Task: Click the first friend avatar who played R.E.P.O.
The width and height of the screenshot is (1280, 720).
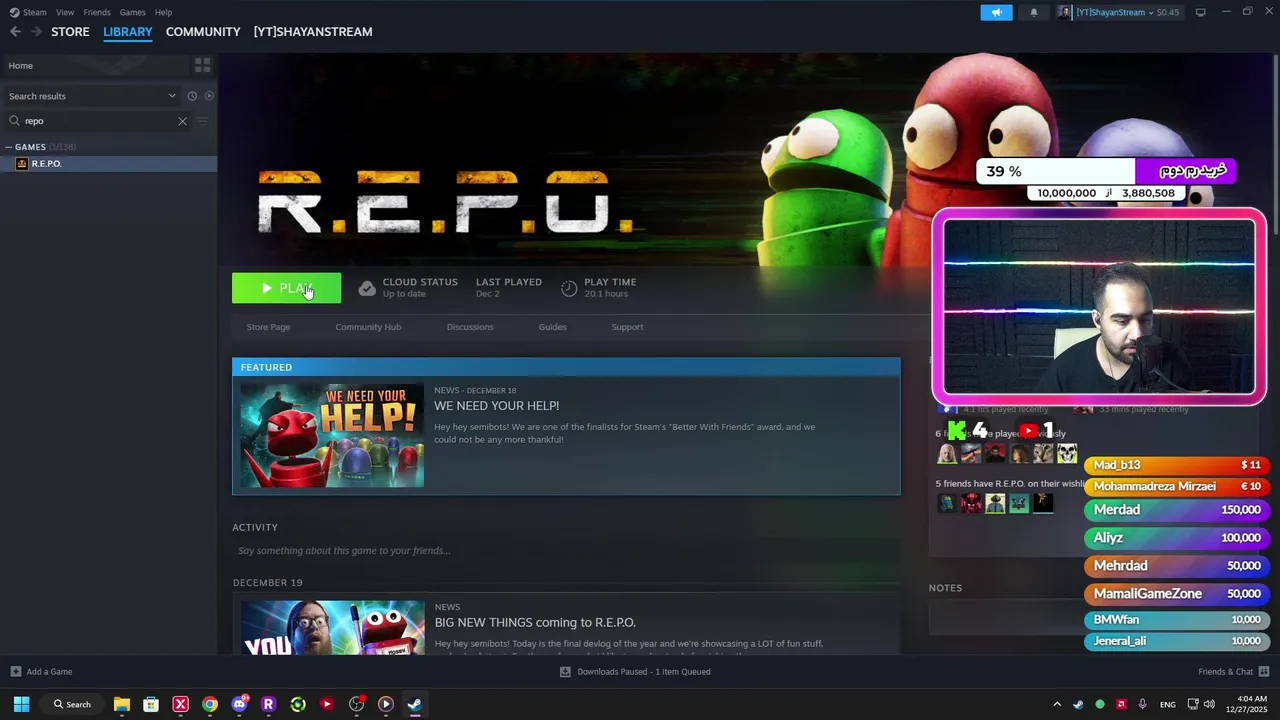Action: [946, 454]
